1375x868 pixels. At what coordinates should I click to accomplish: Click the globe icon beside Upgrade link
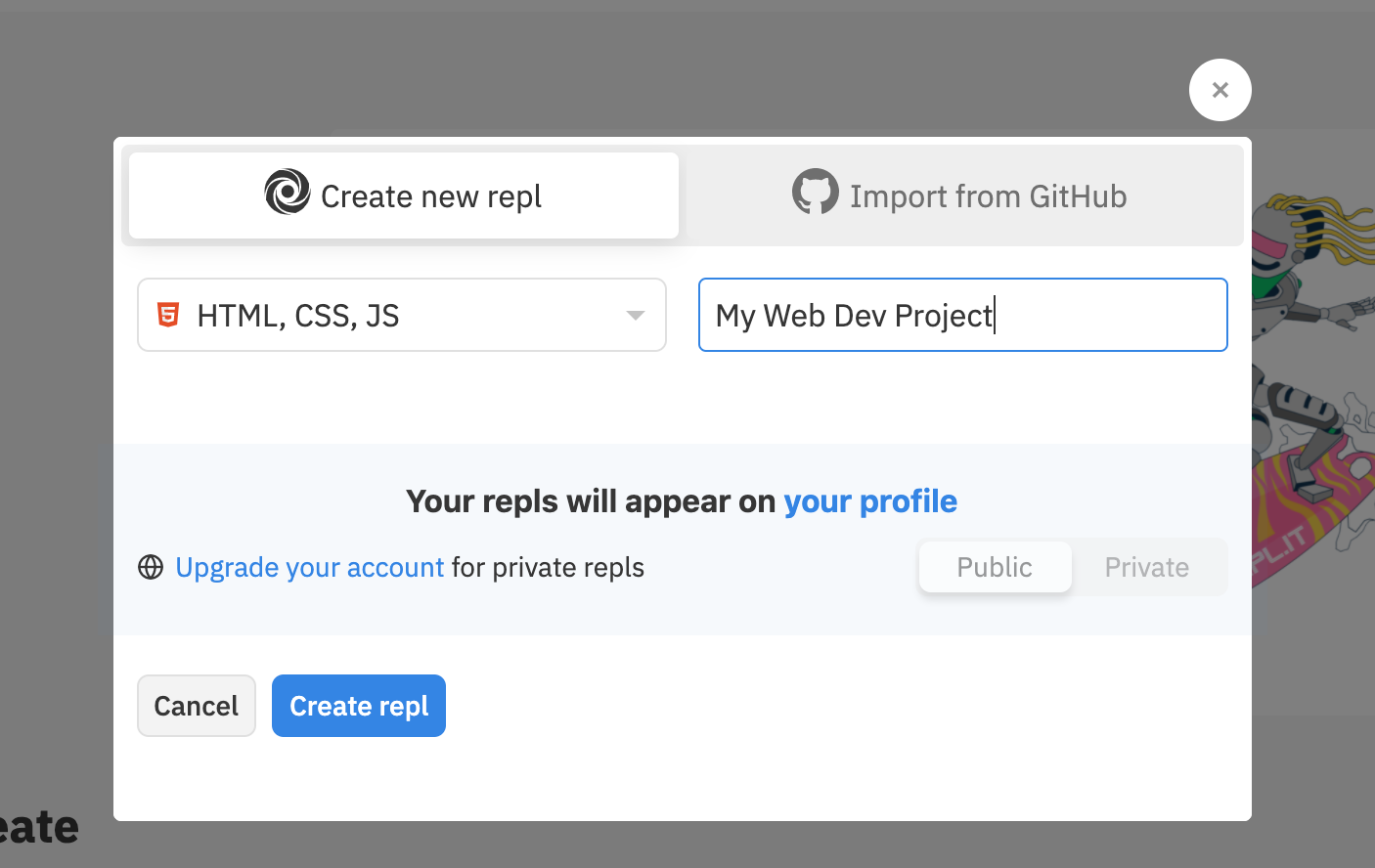point(151,568)
